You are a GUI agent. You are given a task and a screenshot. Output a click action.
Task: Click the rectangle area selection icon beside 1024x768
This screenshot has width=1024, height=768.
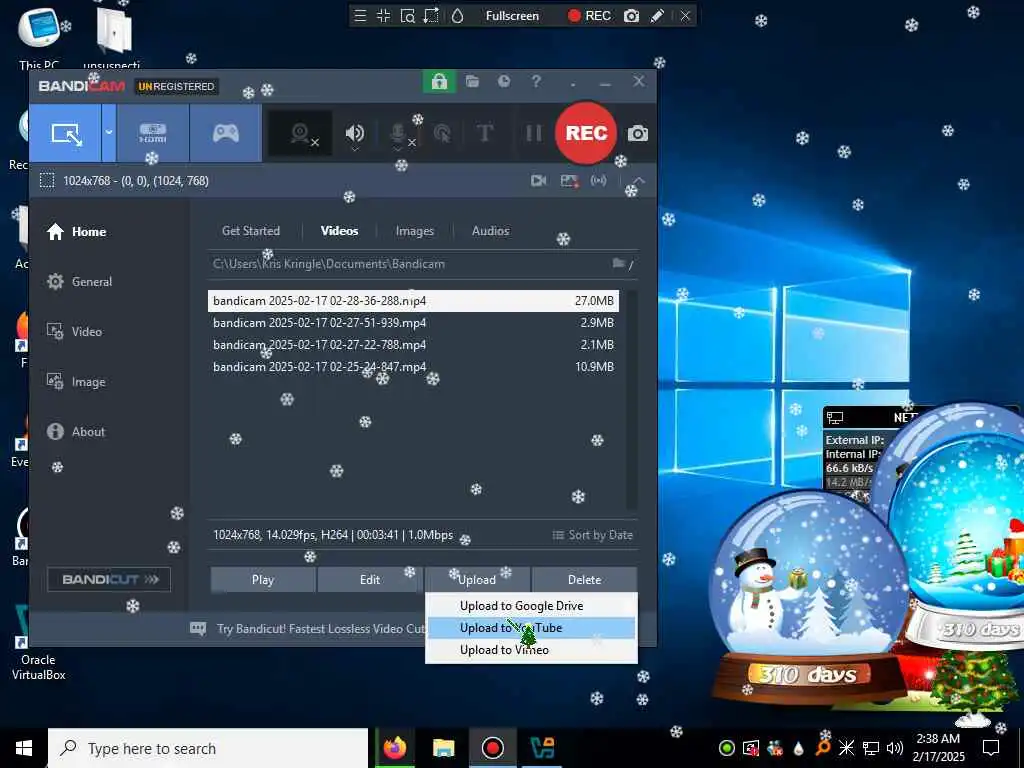pyautogui.click(x=47, y=181)
